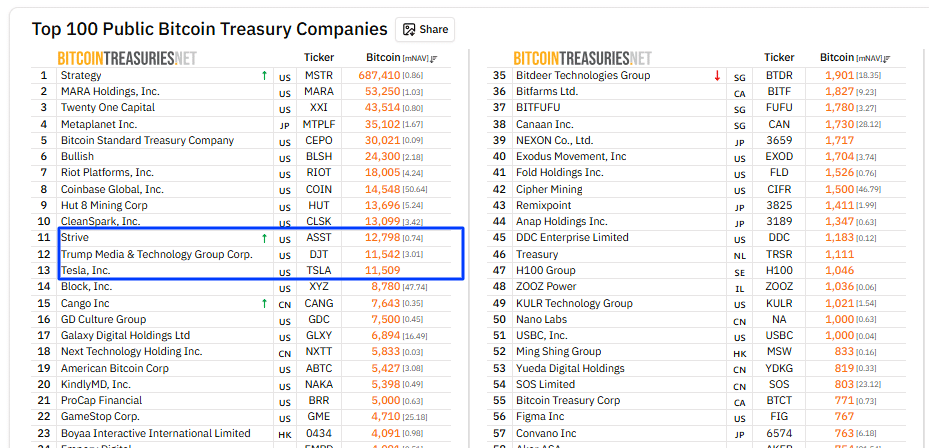Click BTDR ticker cell
This screenshot has width=929, height=448.
[x=779, y=75]
